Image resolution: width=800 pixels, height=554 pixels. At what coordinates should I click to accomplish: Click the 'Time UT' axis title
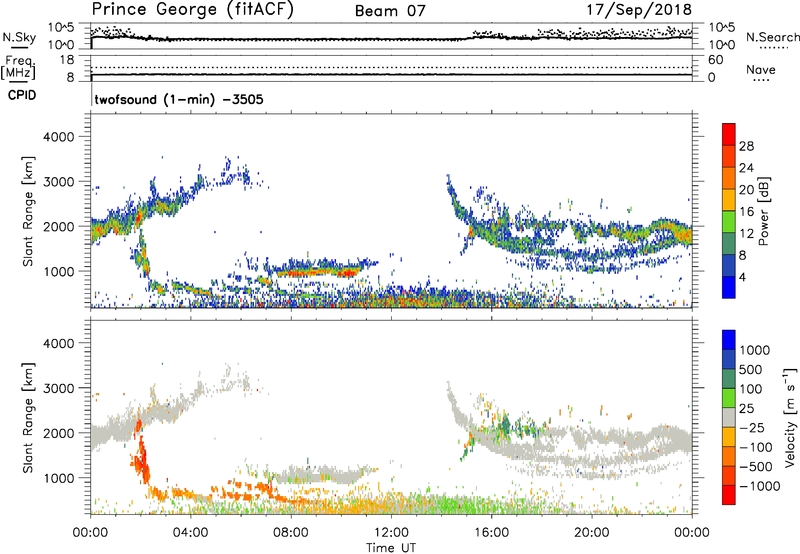[391, 548]
